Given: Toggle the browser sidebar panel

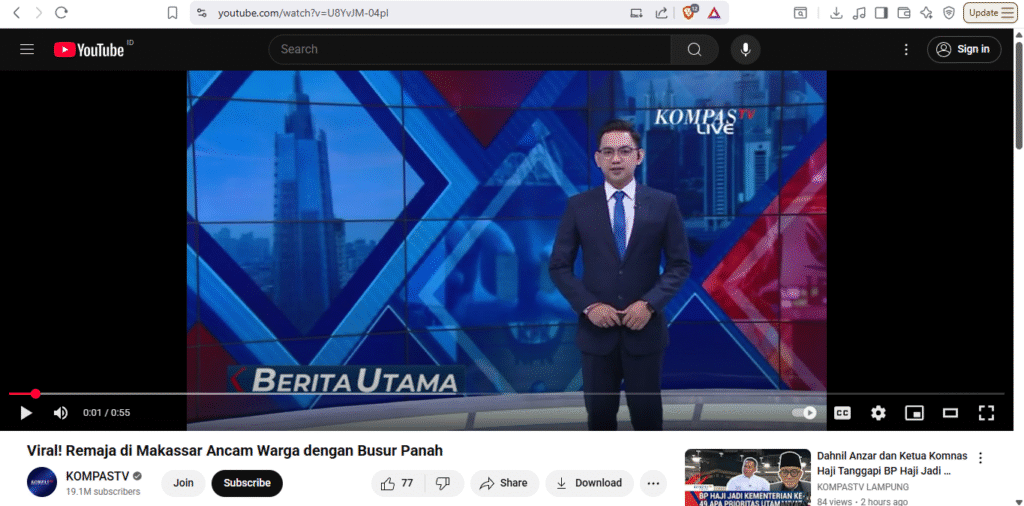Looking at the screenshot, I should point(882,13).
